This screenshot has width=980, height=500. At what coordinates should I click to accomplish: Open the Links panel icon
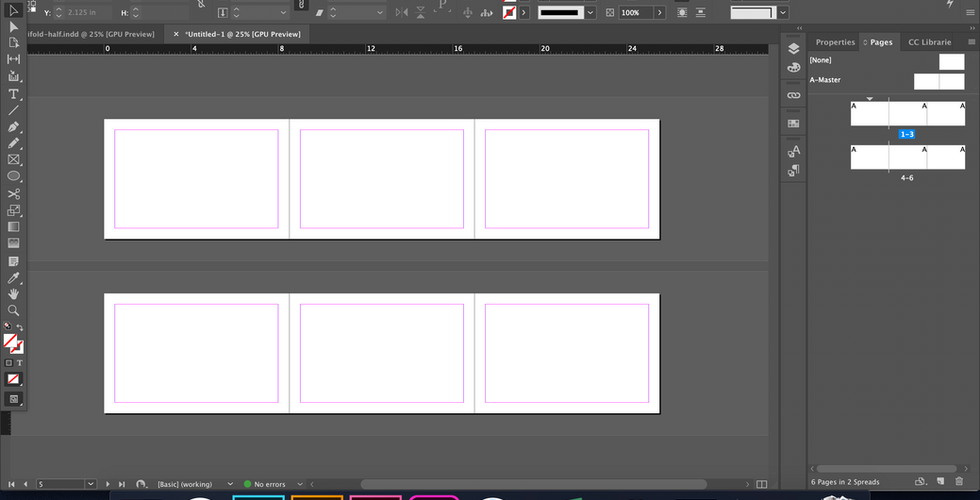(793, 95)
